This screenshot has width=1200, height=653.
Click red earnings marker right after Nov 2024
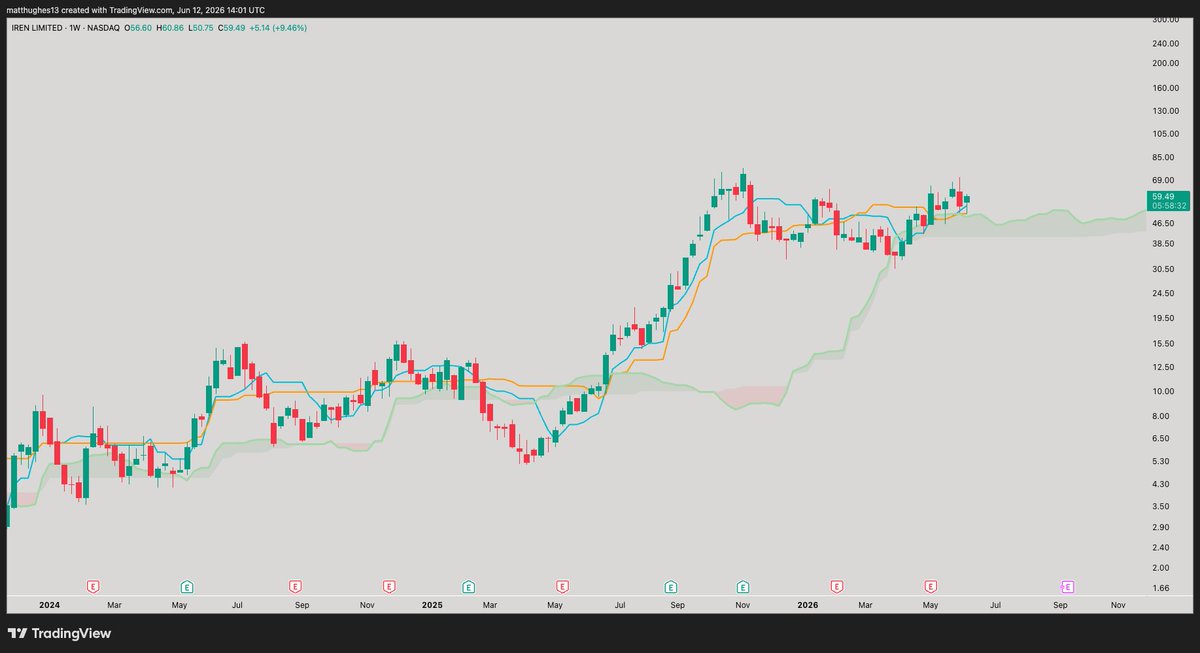389,586
